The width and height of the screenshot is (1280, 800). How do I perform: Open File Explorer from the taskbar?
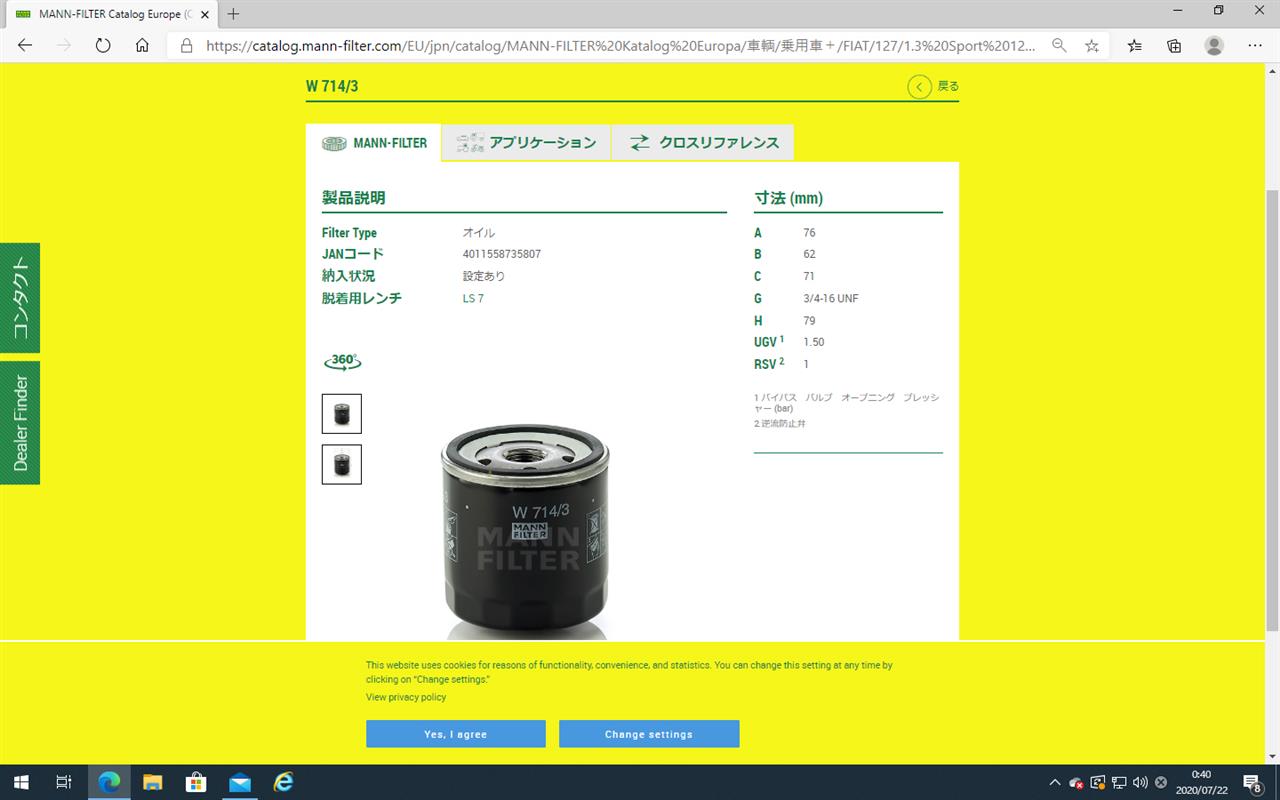pos(152,782)
